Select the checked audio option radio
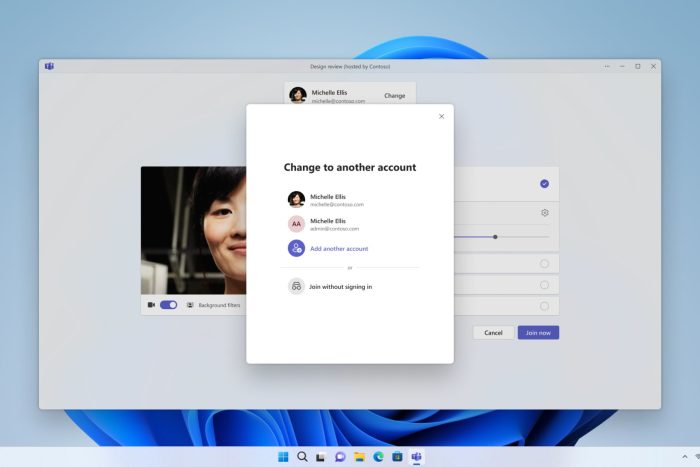Screen dimensions: 700x467 pos(544,183)
